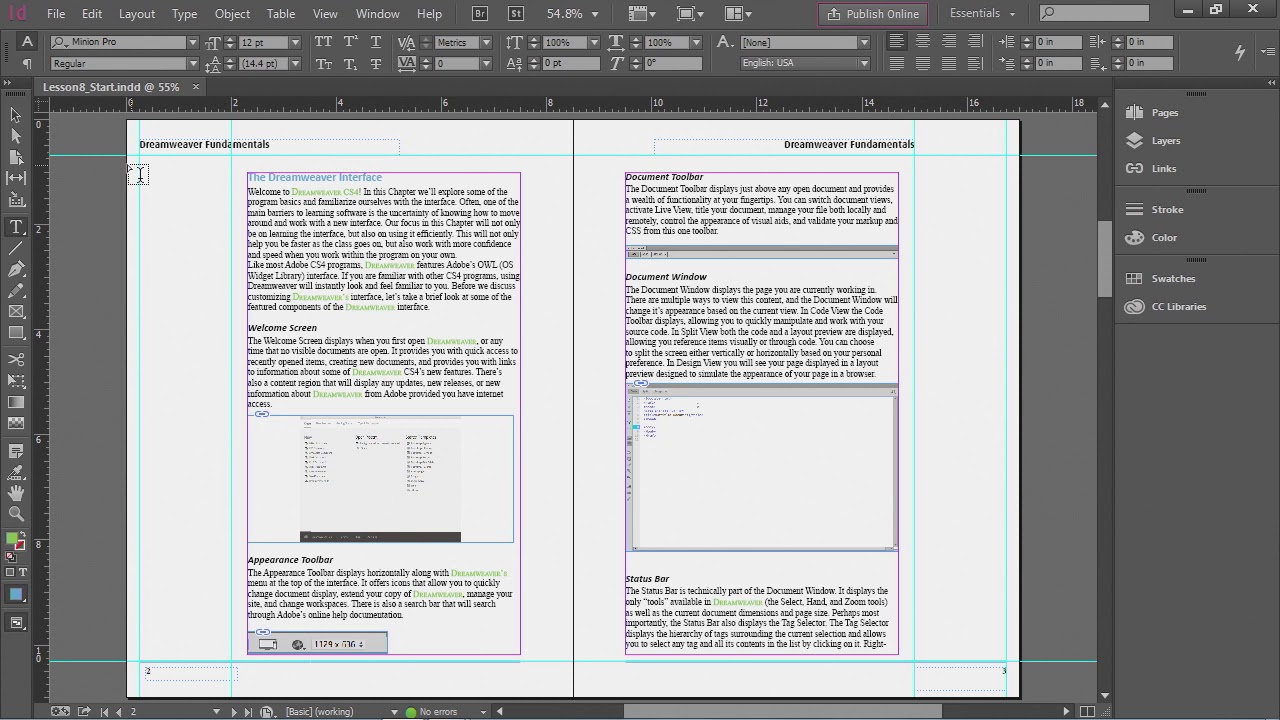Screen dimensions: 1280x720
Task: Select the Gradient Swatch tool
Action: tap(16, 401)
